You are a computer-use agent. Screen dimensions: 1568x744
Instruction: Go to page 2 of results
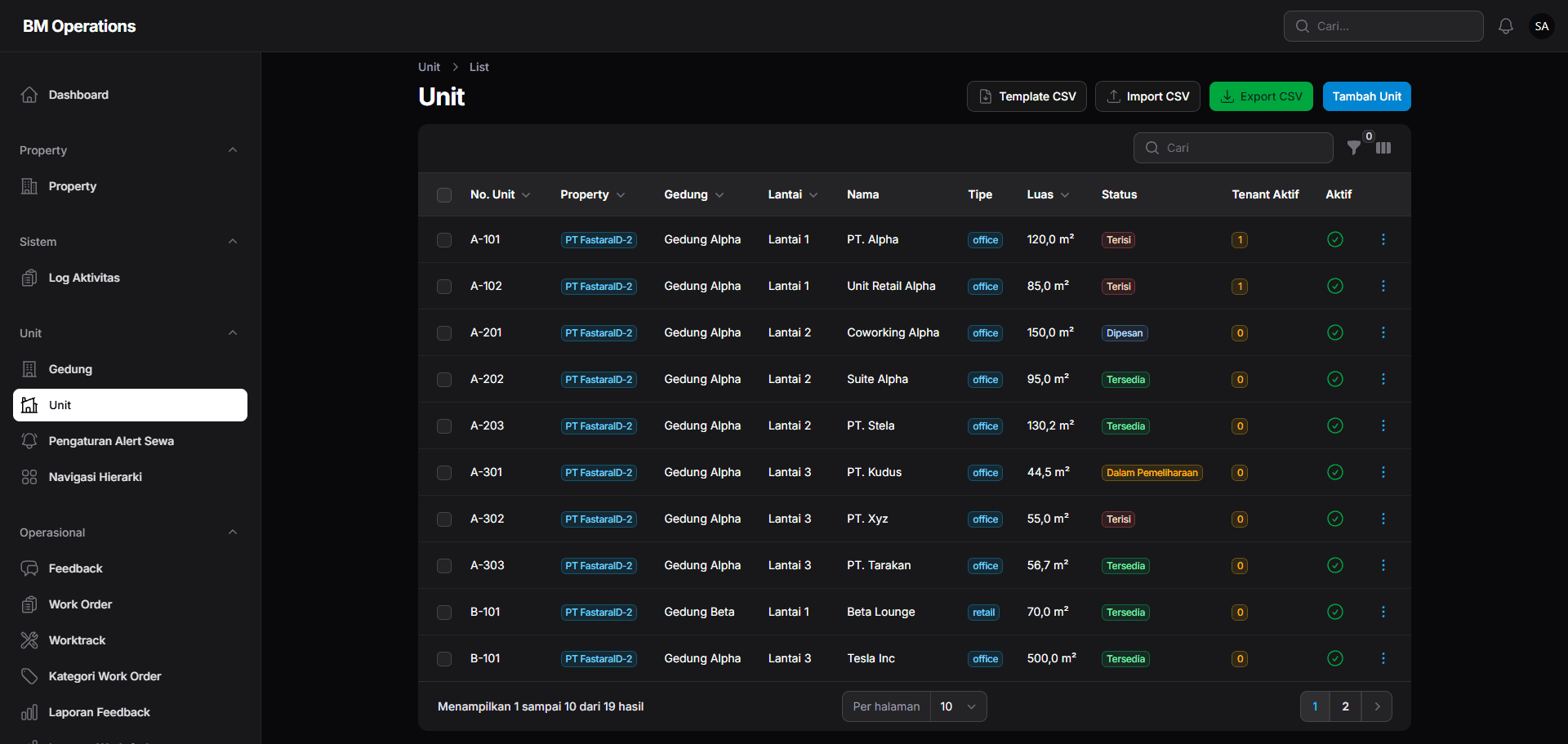(1346, 706)
